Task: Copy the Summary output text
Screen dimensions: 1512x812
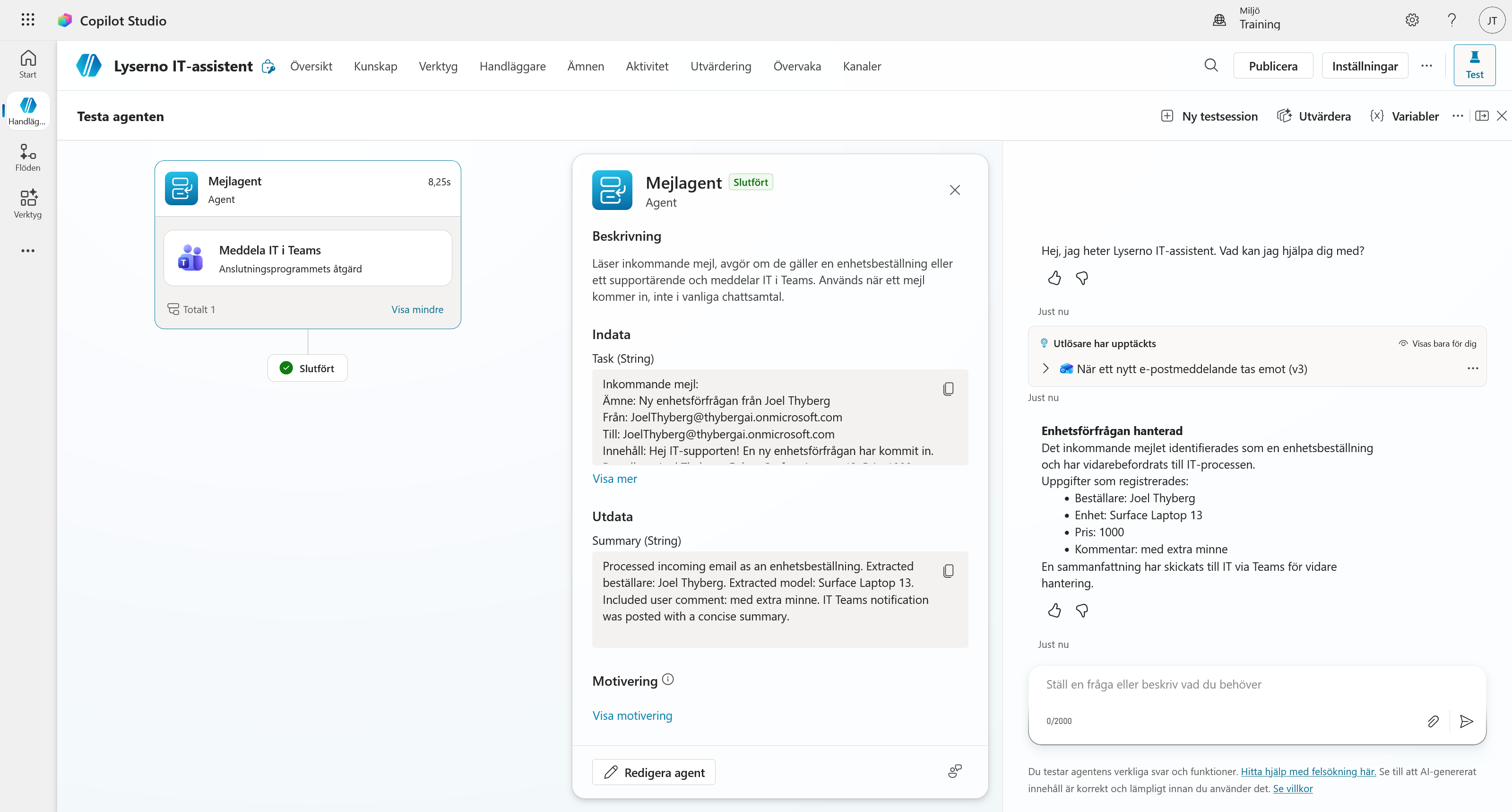Action: click(x=948, y=571)
